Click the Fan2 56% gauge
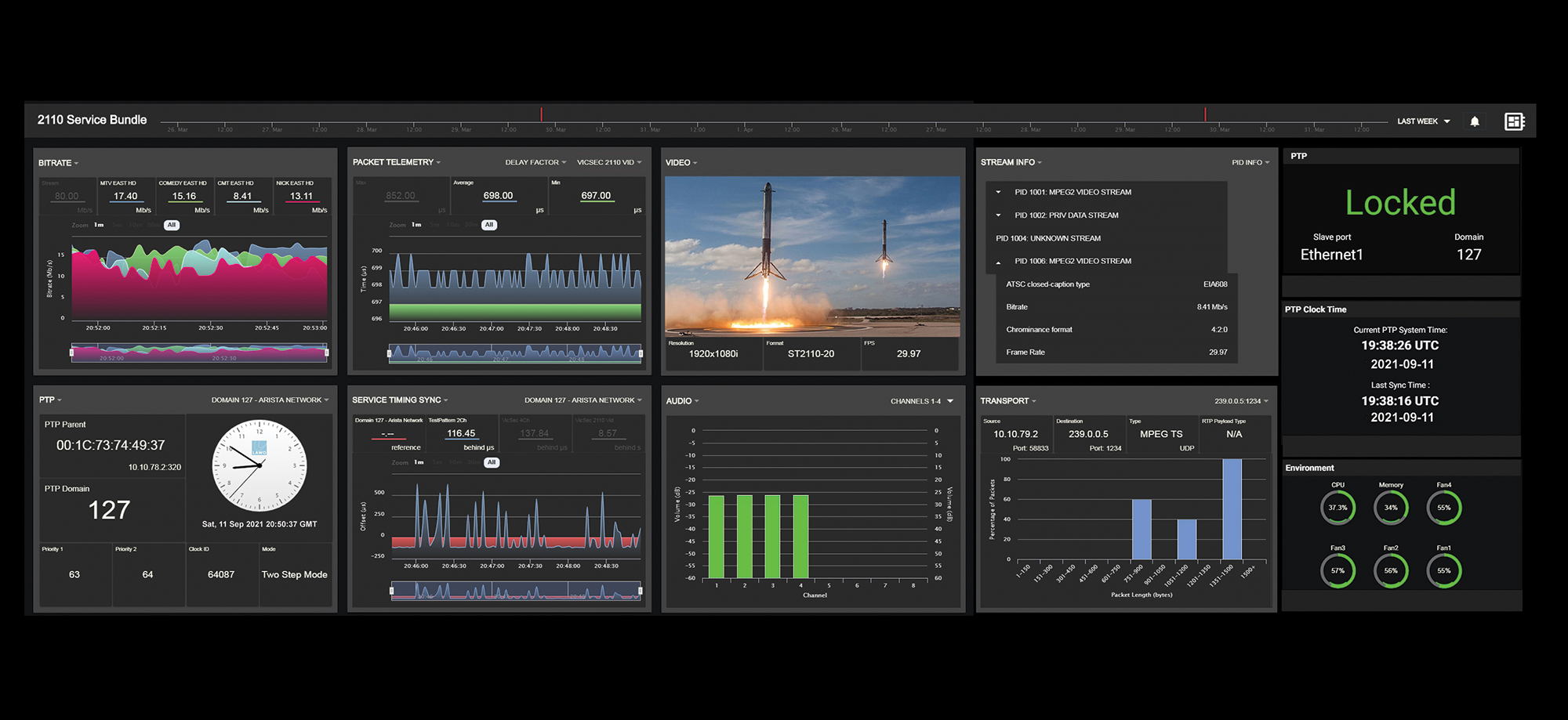The width and height of the screenshot is (1568, 720). click(x=1391, y=570)
